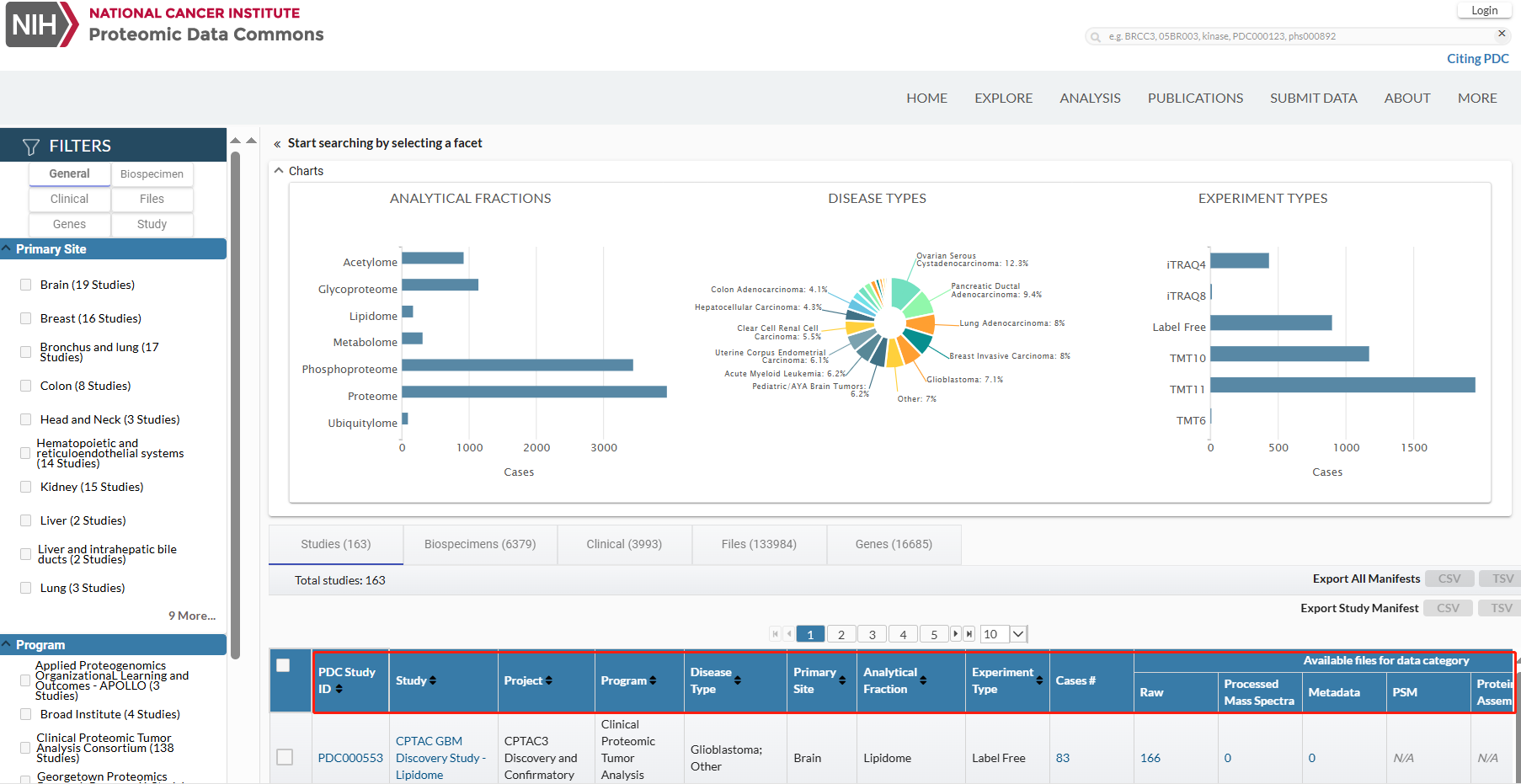This screenshot has width=1521, height=784.
Task: Go to results page 3
Action: [872, 635]
